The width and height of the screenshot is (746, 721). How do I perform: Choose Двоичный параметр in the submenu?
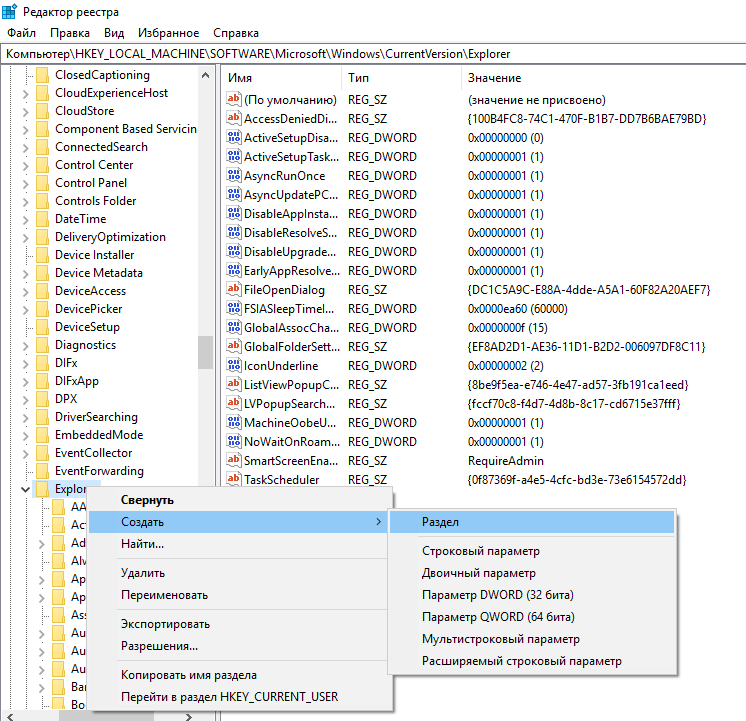(x=531, y=573)
